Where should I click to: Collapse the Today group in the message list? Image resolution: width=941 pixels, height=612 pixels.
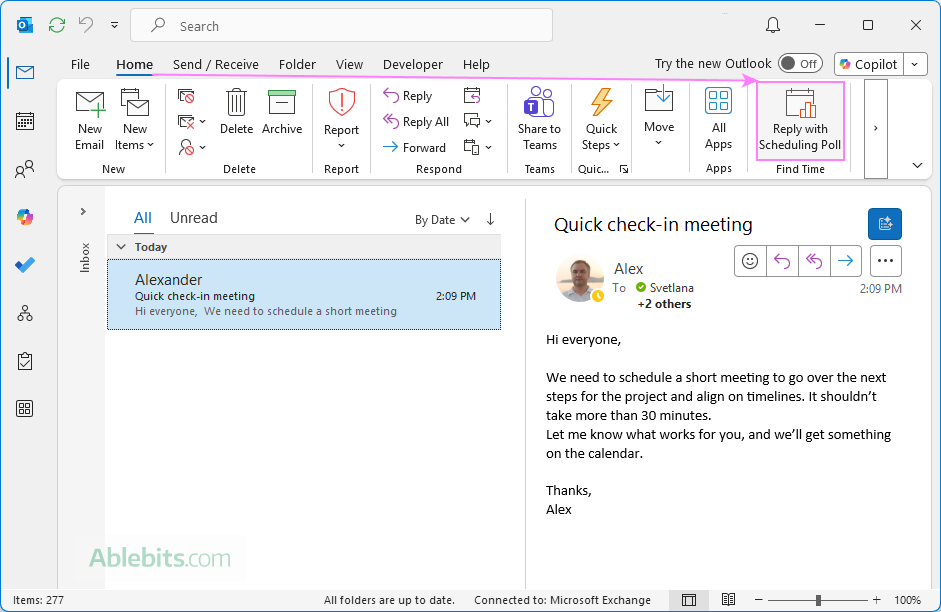(x=121, y=246)
